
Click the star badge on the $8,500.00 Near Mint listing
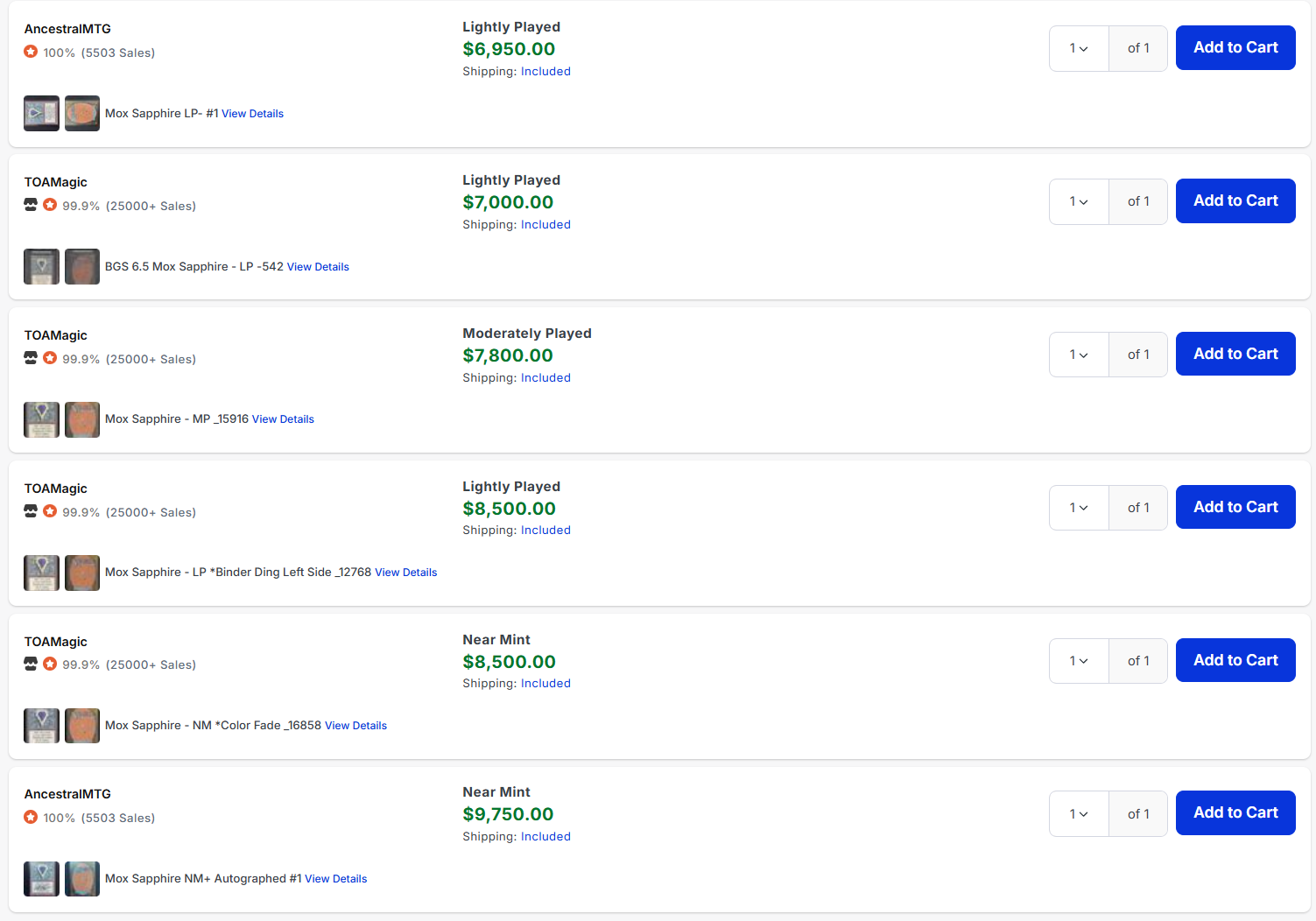50,664
